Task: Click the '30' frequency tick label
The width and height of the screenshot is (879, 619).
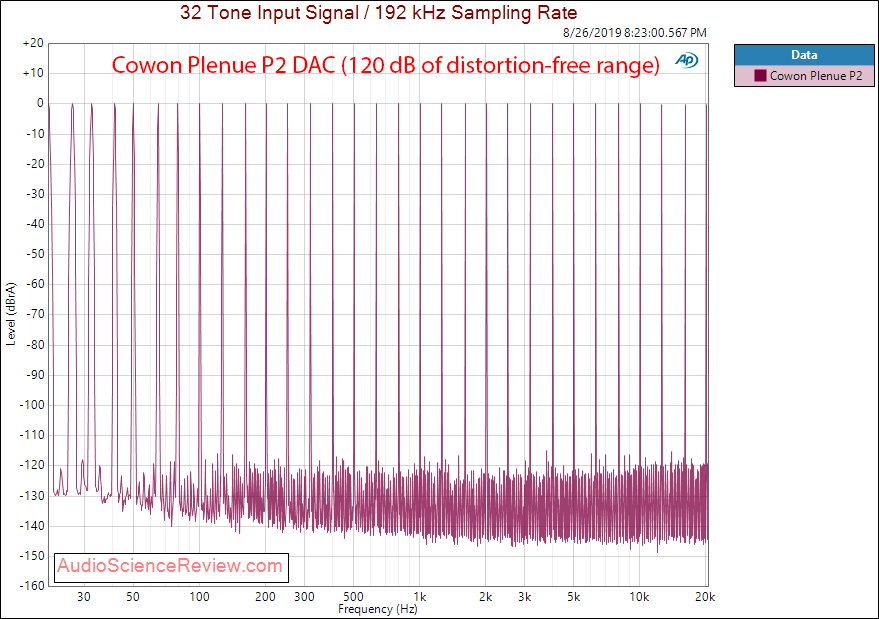Action: (x=84, y=597)
